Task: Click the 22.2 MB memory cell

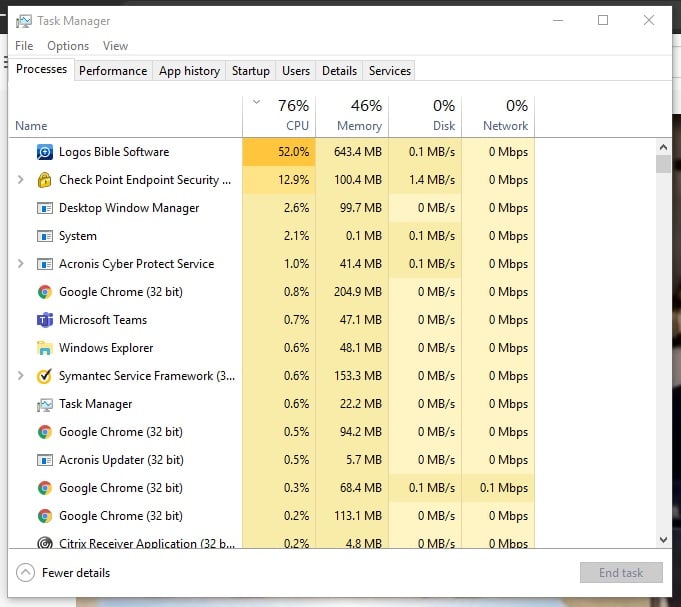Action: [352, 404]
